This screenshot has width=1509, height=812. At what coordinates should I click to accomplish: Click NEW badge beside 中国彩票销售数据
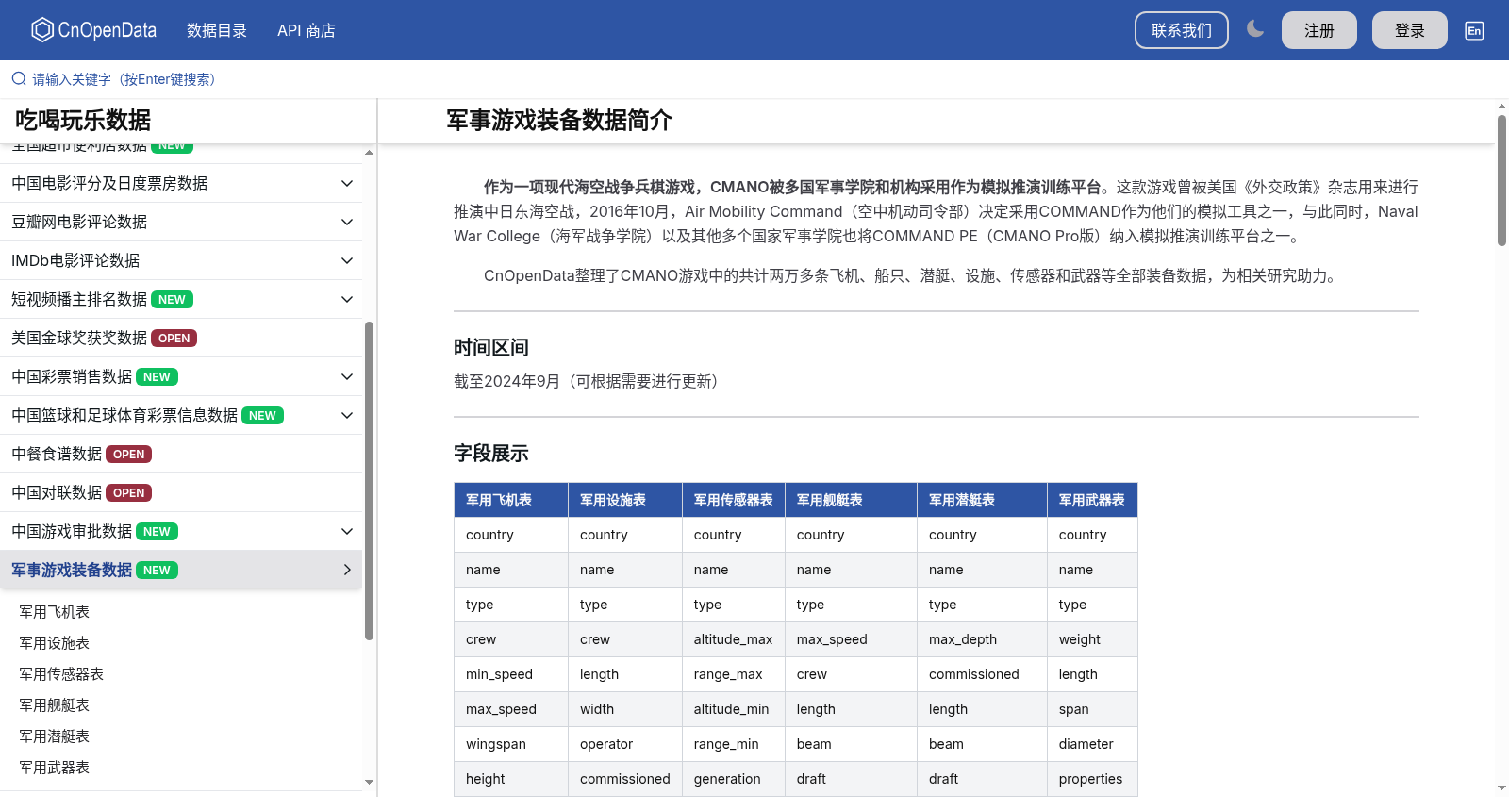click(x=157, y=376)
